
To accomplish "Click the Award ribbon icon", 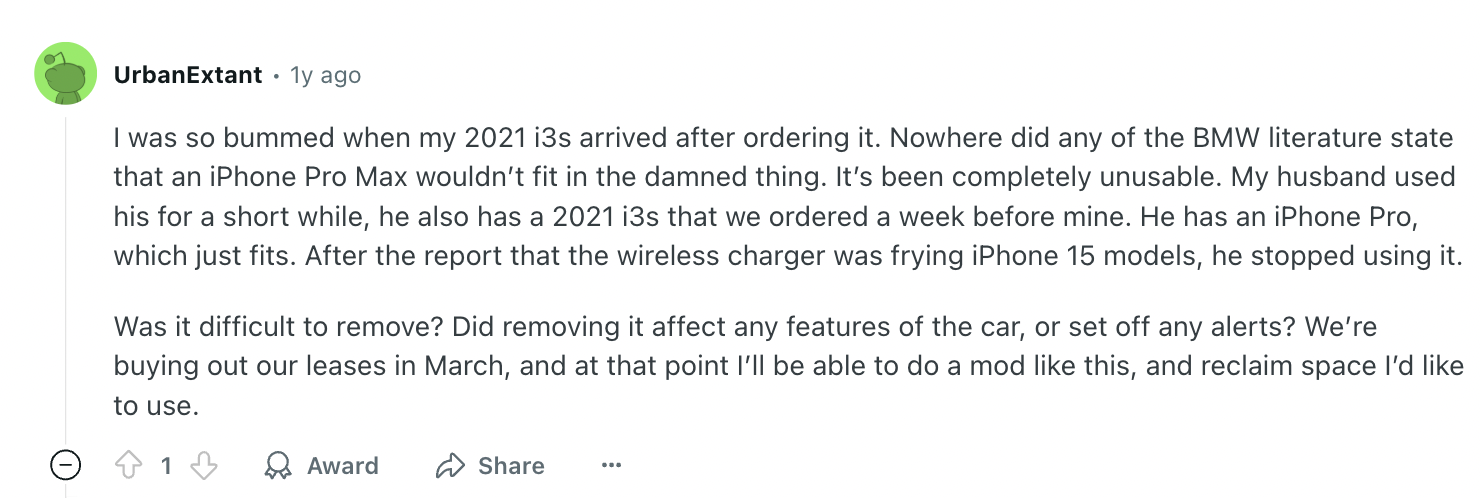I will [277, 465].
